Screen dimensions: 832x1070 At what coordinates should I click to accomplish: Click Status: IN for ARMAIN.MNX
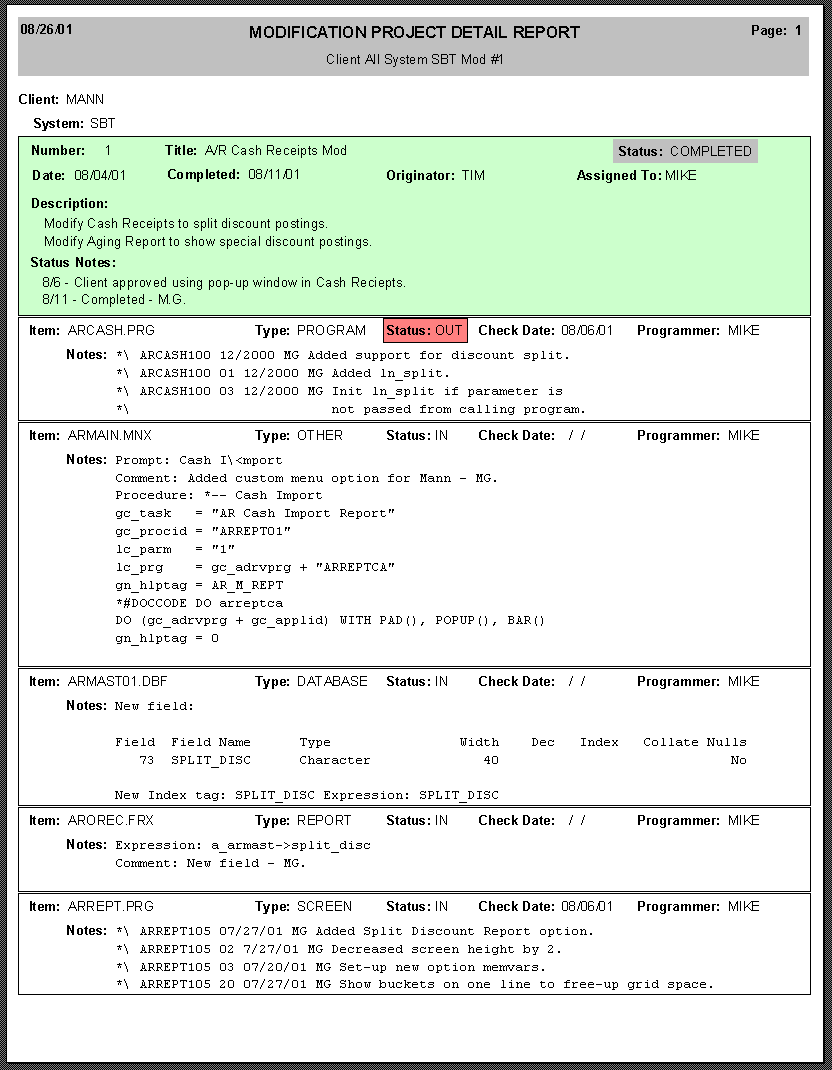point(417,435)
